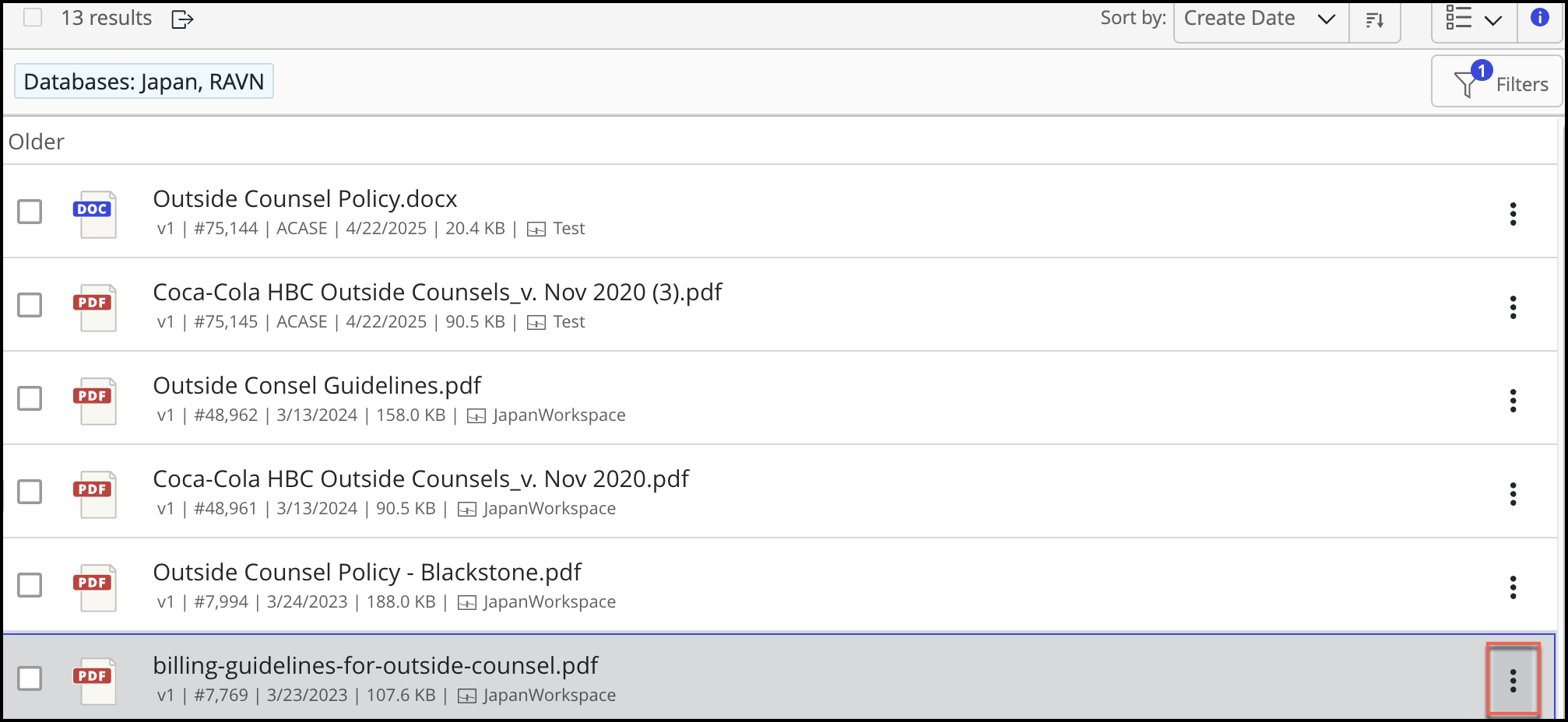1568x722 pixels.
Task: Open Coca-Cola HBC Outside Counsels_v. Nov 2020.pdf
Action: [x=420, y=479]
